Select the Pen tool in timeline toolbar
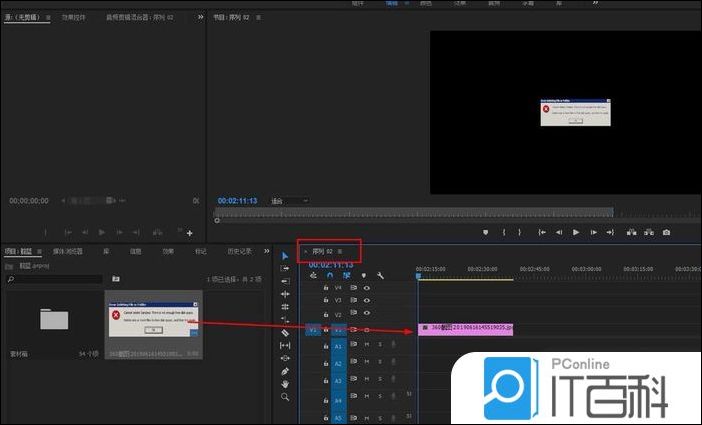The width and height of the screenshot is (702, 425). tap(285, 371)
